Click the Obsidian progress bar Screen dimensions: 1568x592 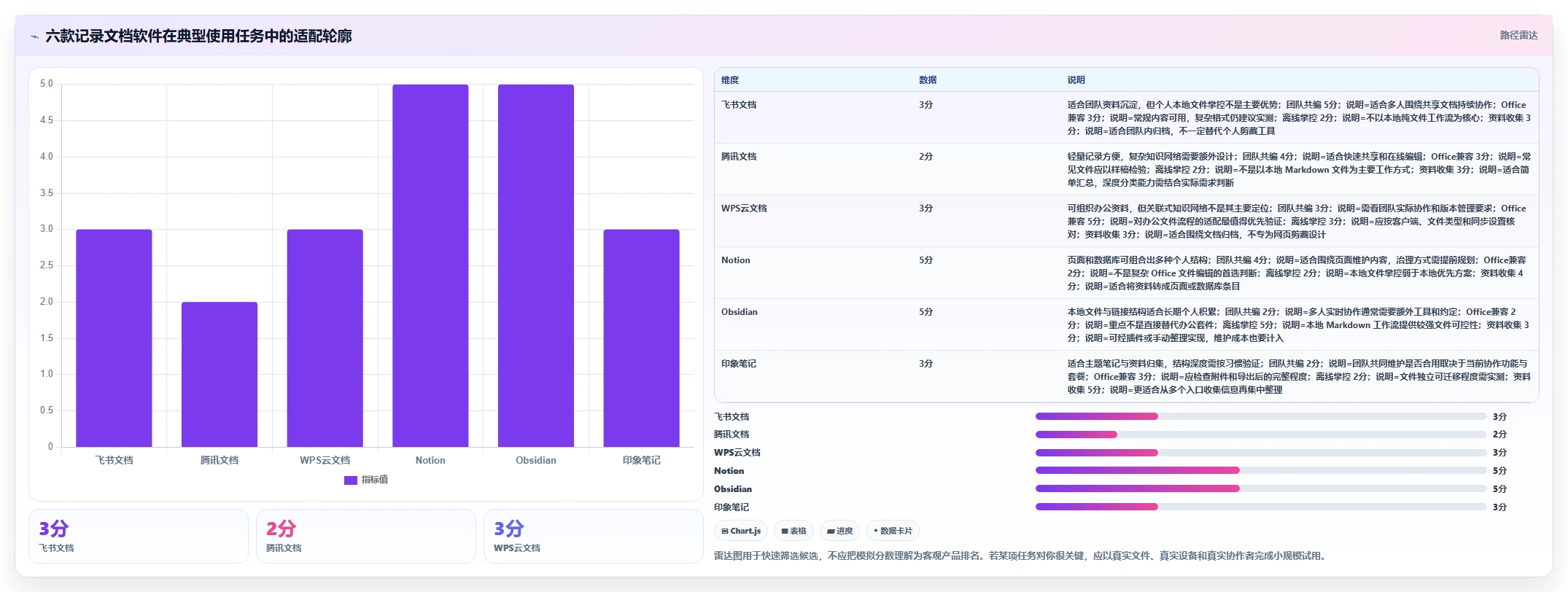1261,488
